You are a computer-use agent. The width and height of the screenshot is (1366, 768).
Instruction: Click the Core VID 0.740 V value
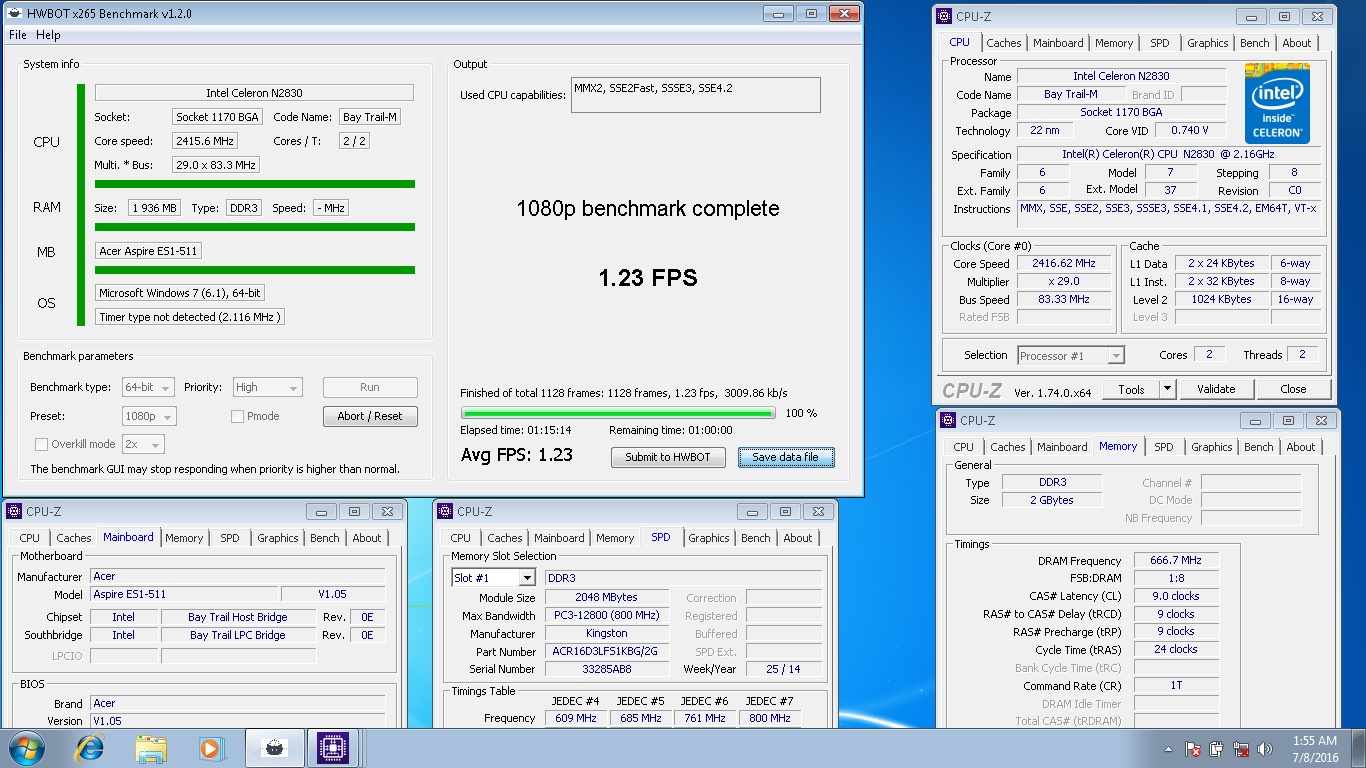tap(1190, 131)
